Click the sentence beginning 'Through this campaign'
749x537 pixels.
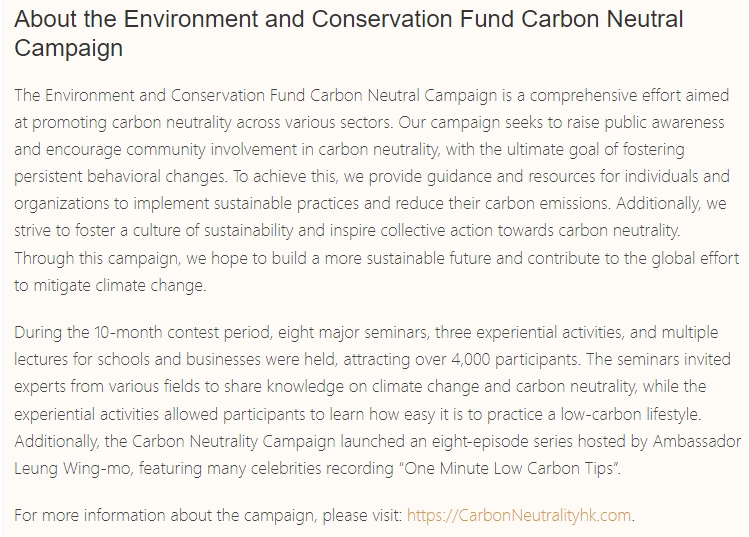coord(100,256)
